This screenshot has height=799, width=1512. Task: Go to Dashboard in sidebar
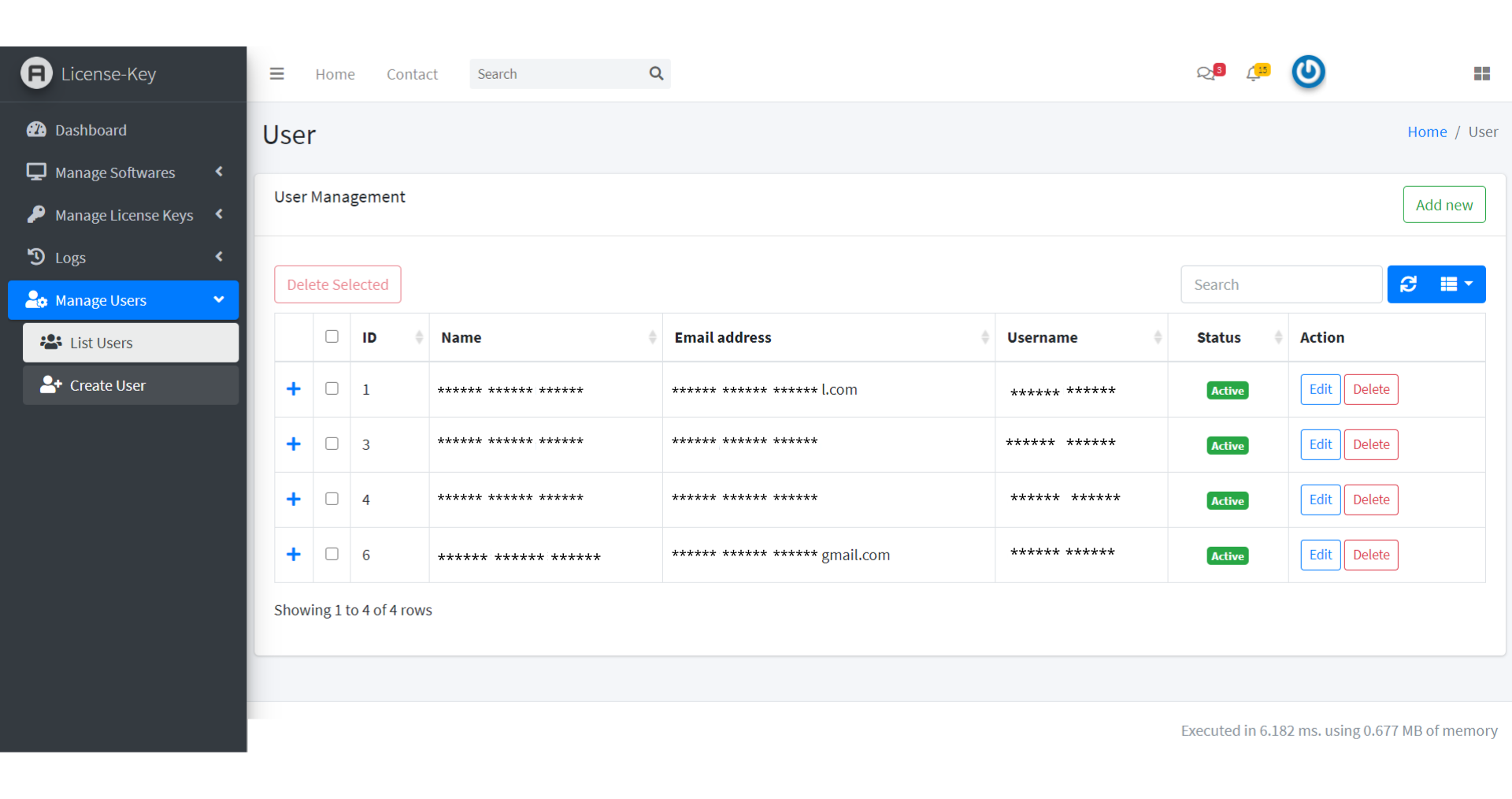pyautogui.click(x=91, y=130)
